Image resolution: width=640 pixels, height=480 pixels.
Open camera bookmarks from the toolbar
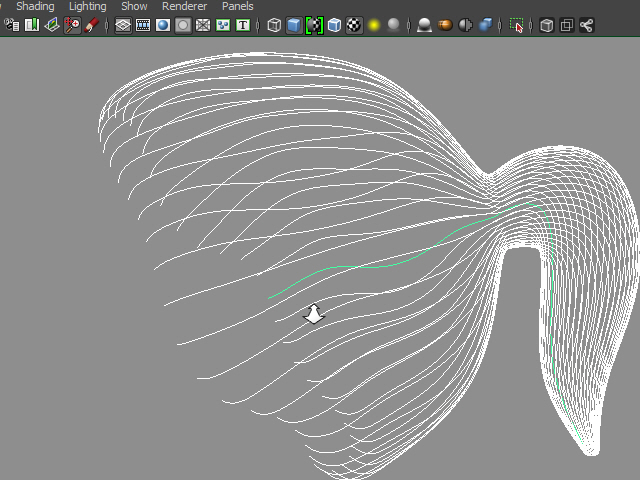click(32, 25)
